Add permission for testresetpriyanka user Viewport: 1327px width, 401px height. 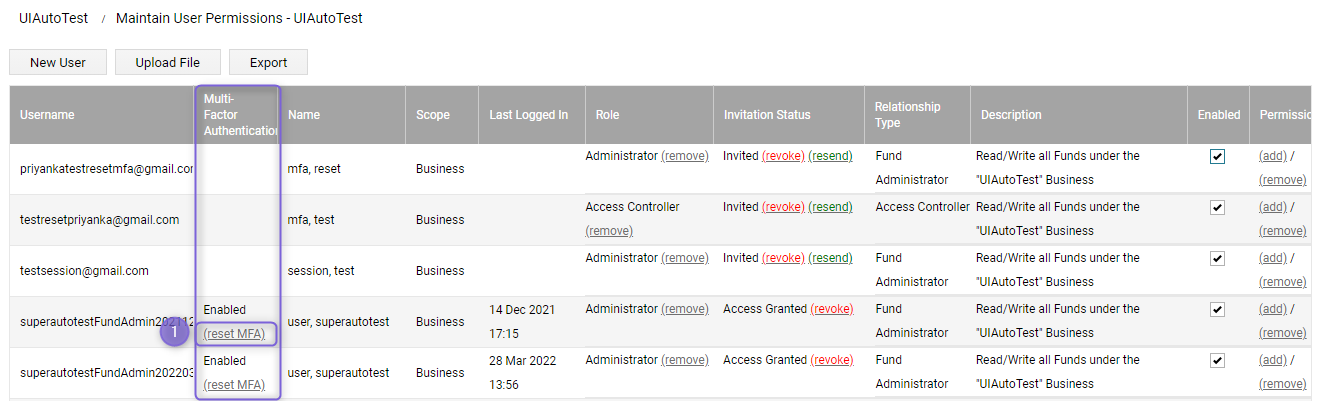(1273, 207)
